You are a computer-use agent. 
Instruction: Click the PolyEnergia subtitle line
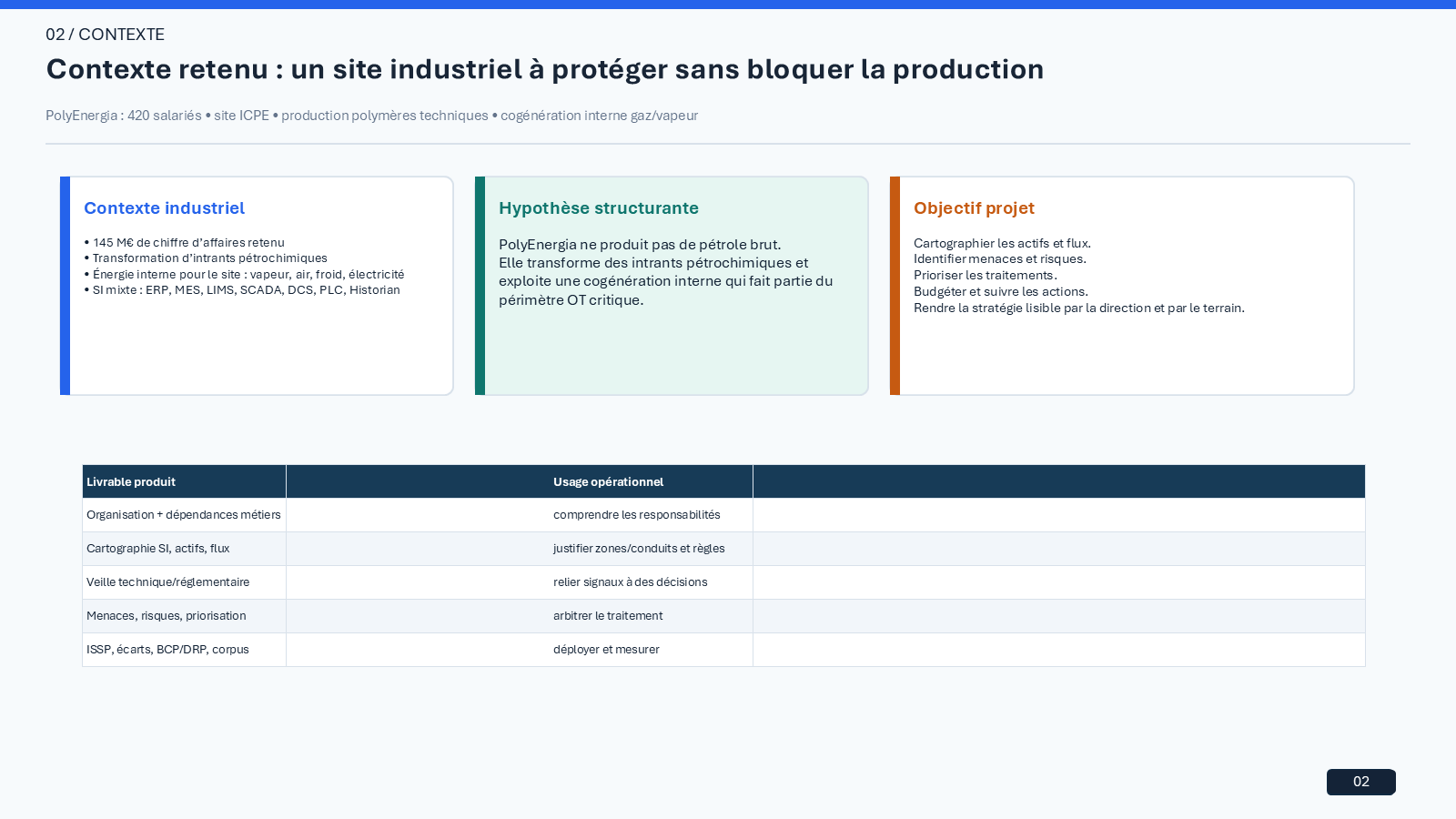372,116
